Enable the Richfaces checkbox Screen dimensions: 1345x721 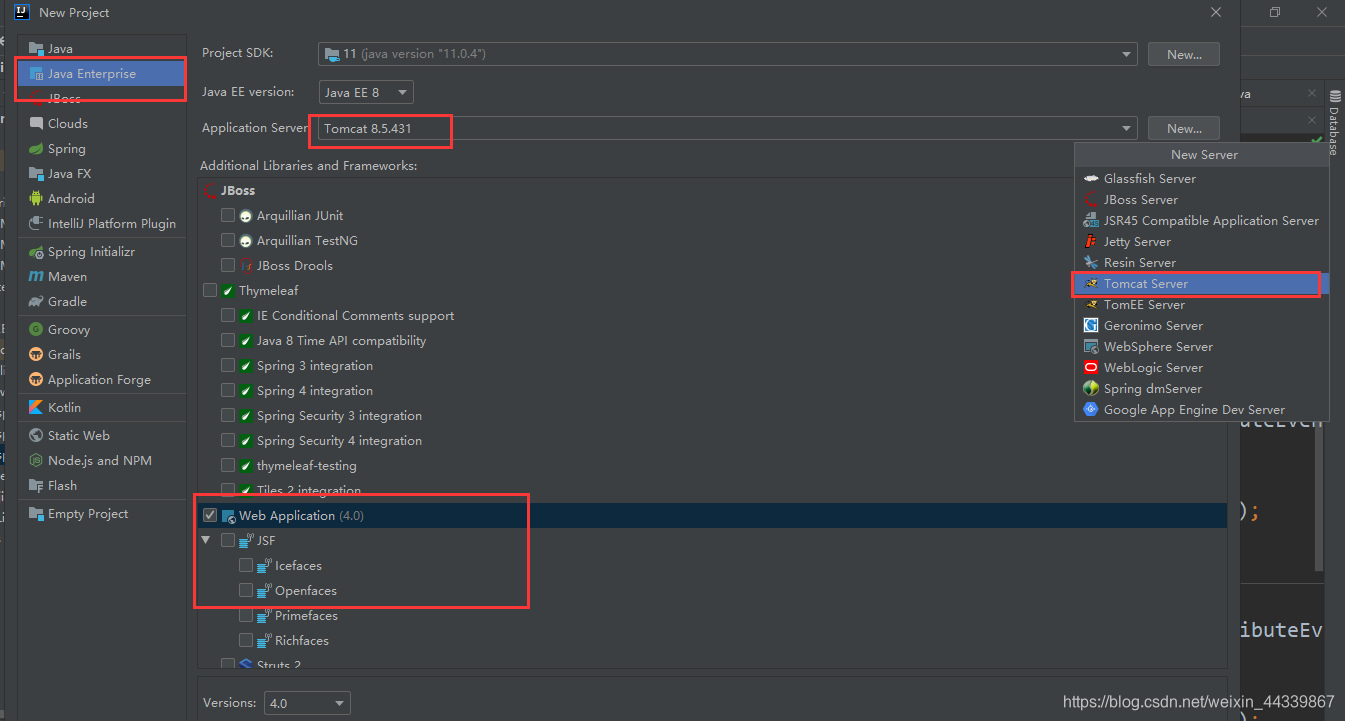246,640
